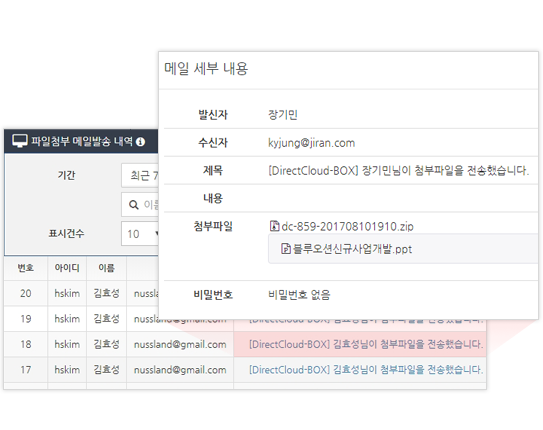Sort by the 아이디 column header
The width and height of the screenshot is (543, 430).
coord(67,268)
